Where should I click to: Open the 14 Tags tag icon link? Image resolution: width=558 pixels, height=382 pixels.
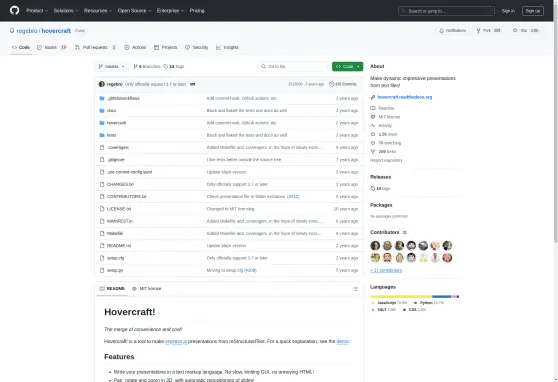point(174,67)
